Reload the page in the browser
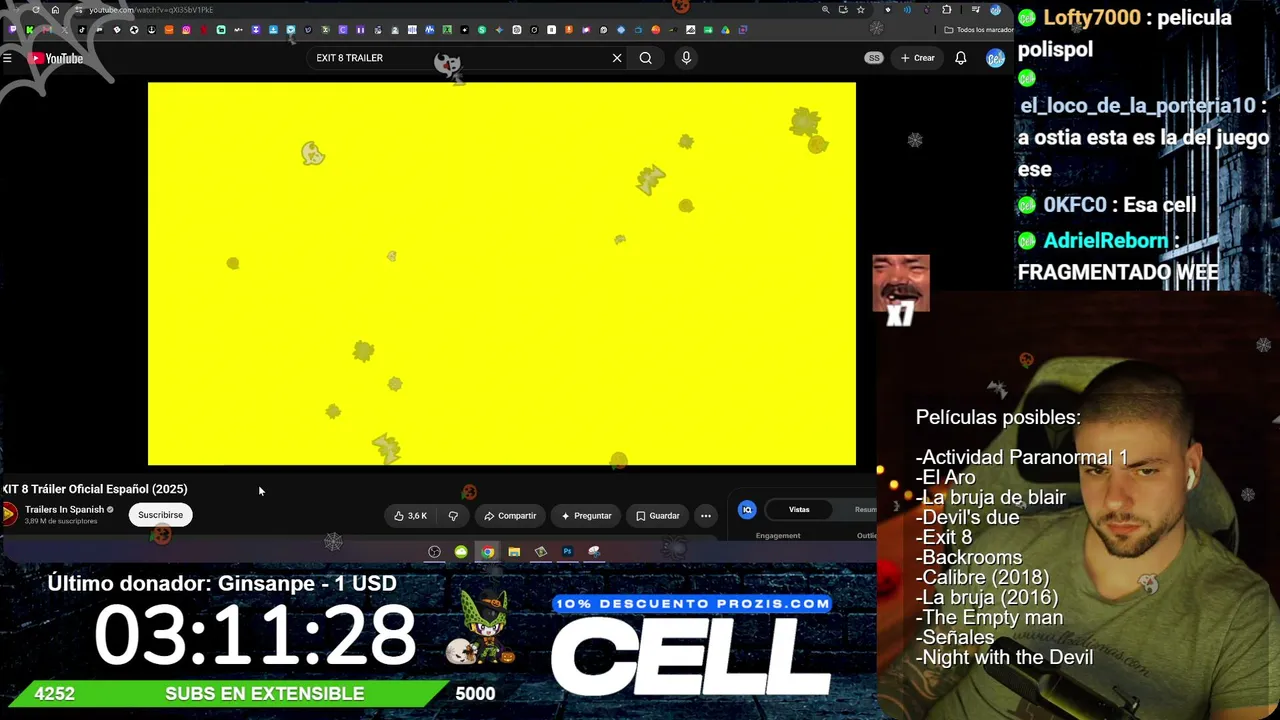Screen dimensions: 1280x720 click(x=36, y=10)
